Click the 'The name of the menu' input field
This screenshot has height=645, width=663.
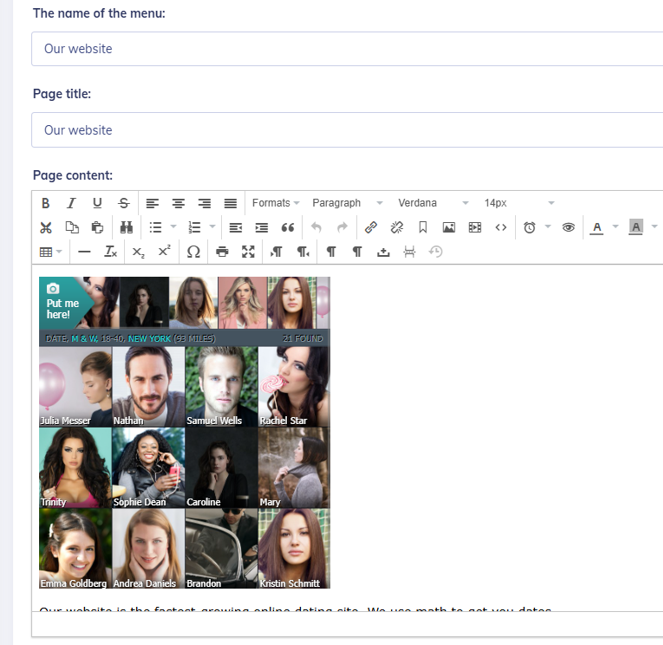point(346,49)
